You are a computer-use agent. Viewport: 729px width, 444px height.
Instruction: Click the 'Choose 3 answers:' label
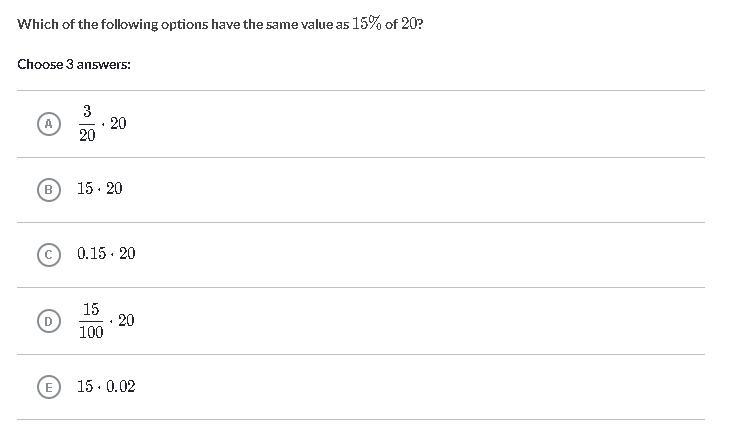coord(74,64)
